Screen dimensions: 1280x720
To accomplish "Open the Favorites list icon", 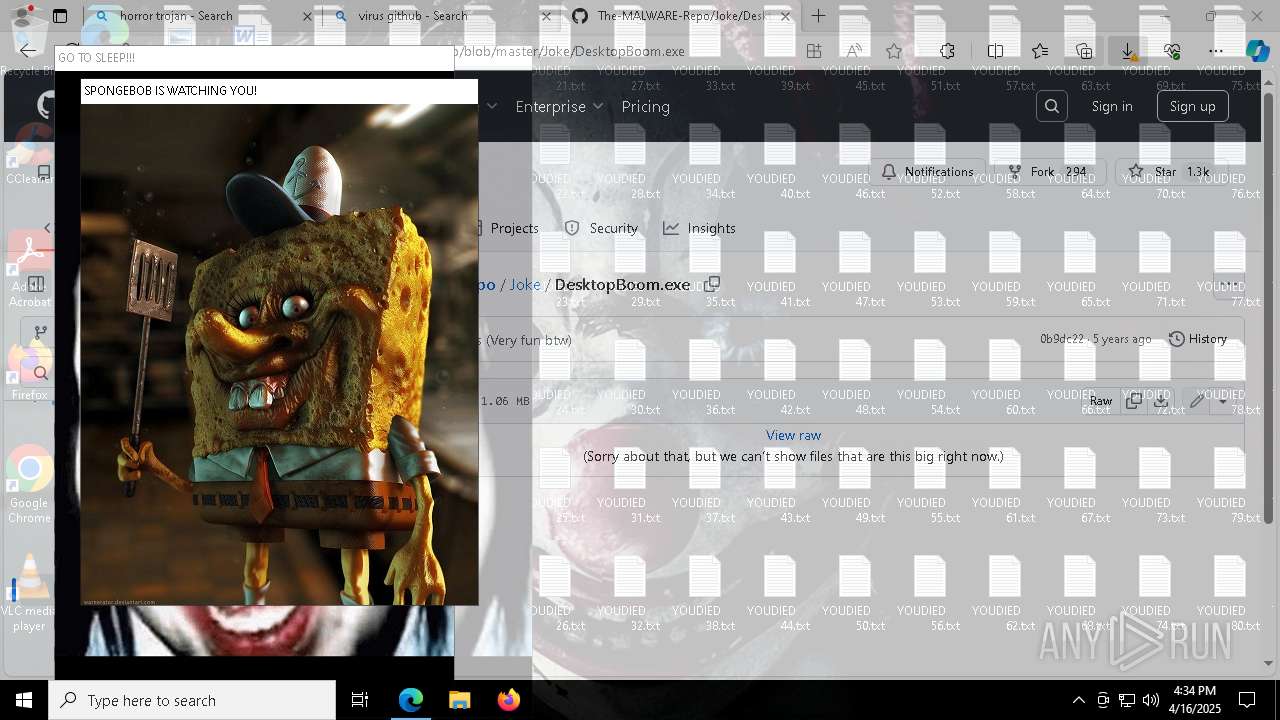I will point(1040,51).
